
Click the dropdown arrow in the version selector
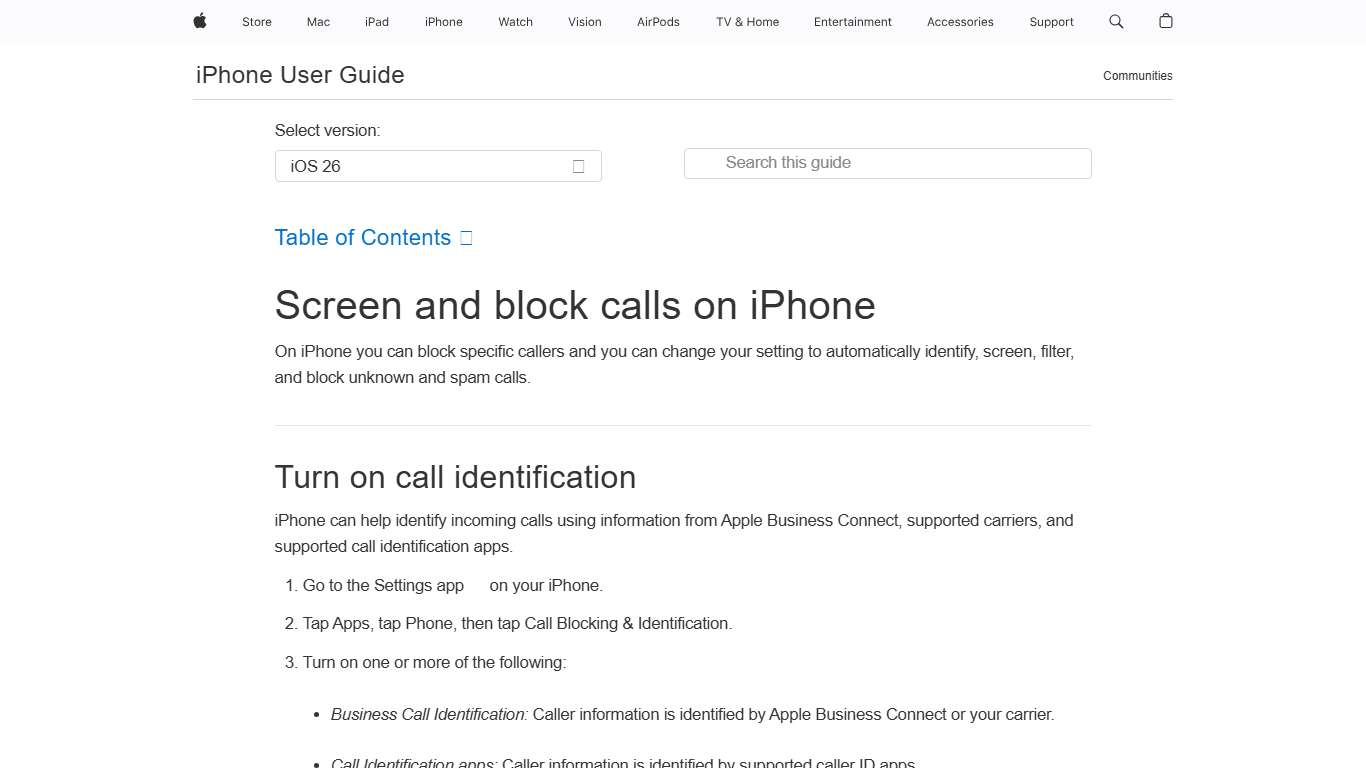(578, 166)
